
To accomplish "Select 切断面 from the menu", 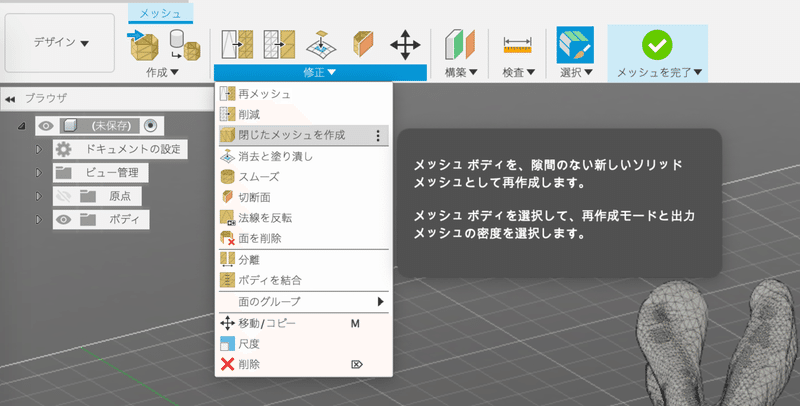I will point(304,197).
